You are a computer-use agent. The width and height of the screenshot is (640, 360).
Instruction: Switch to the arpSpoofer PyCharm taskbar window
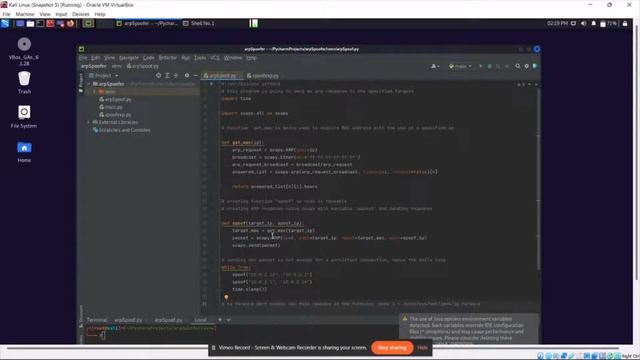click(147, 24)
